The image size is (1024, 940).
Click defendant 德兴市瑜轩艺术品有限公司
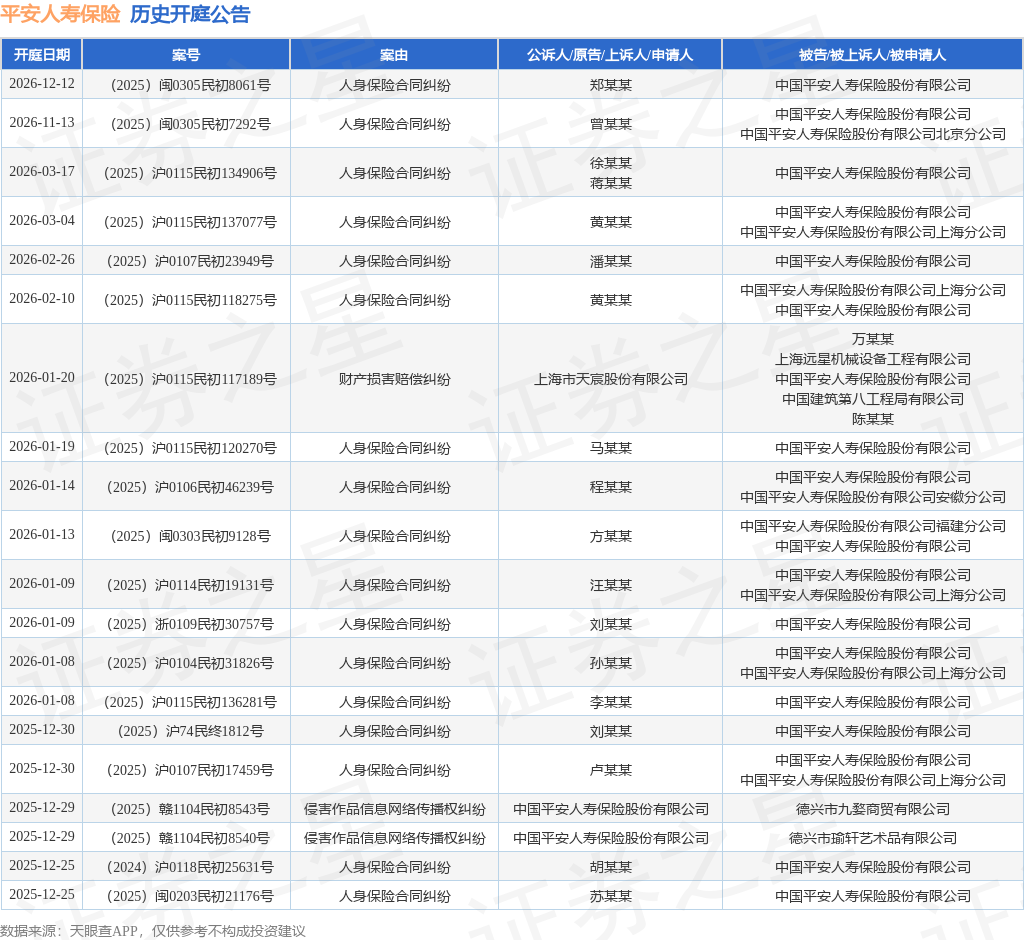tap(872, 838)
